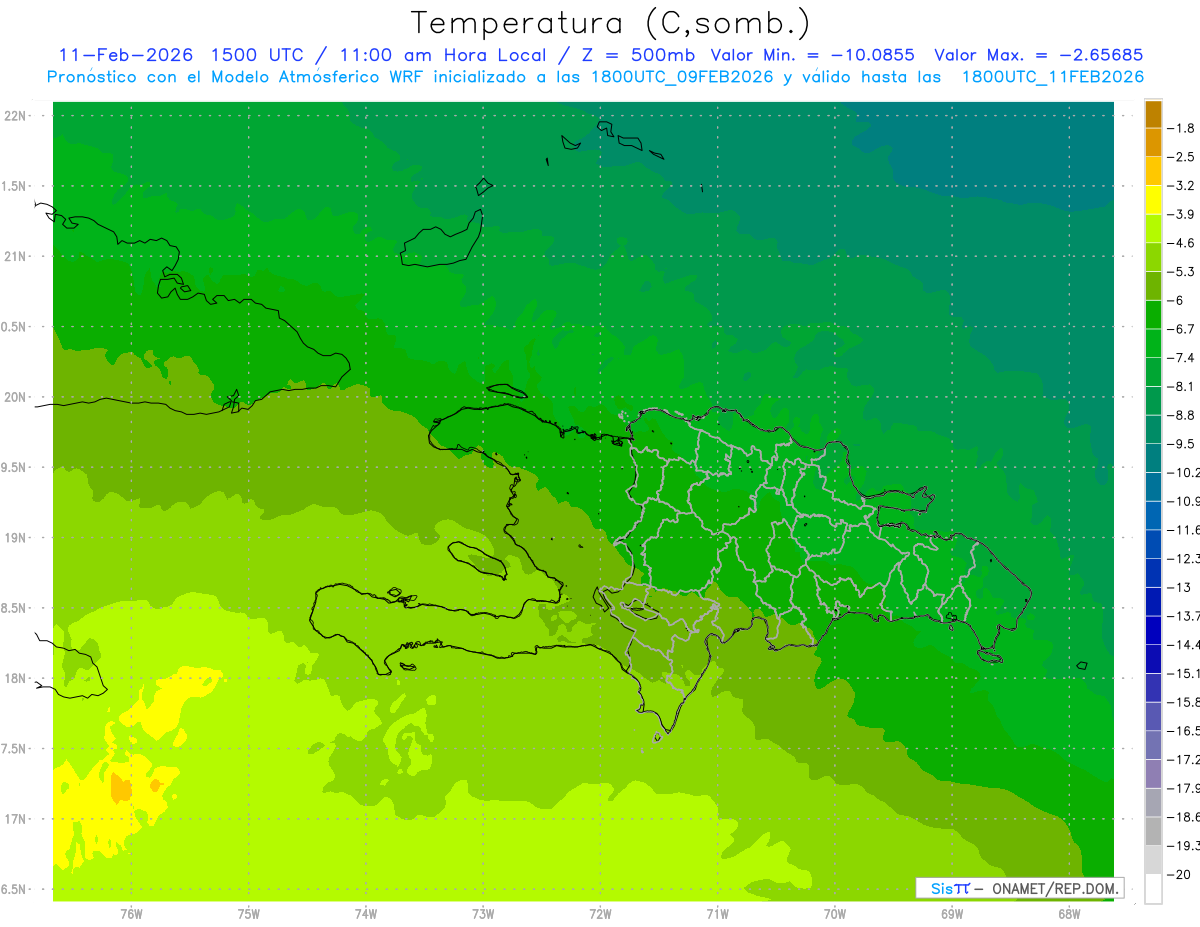The image size is (1200, 927).
Task: Click the "-7.4" legend value
Action: click(x=1181, y=358)
